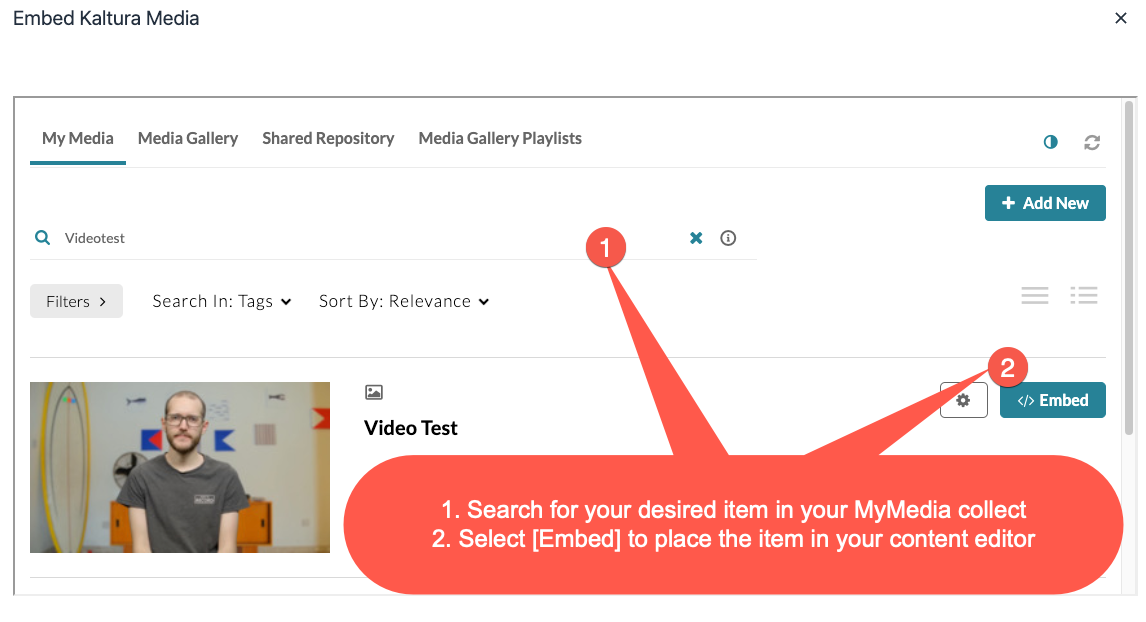
Task: Clear the Videotest search text
Action: [696, 238]
